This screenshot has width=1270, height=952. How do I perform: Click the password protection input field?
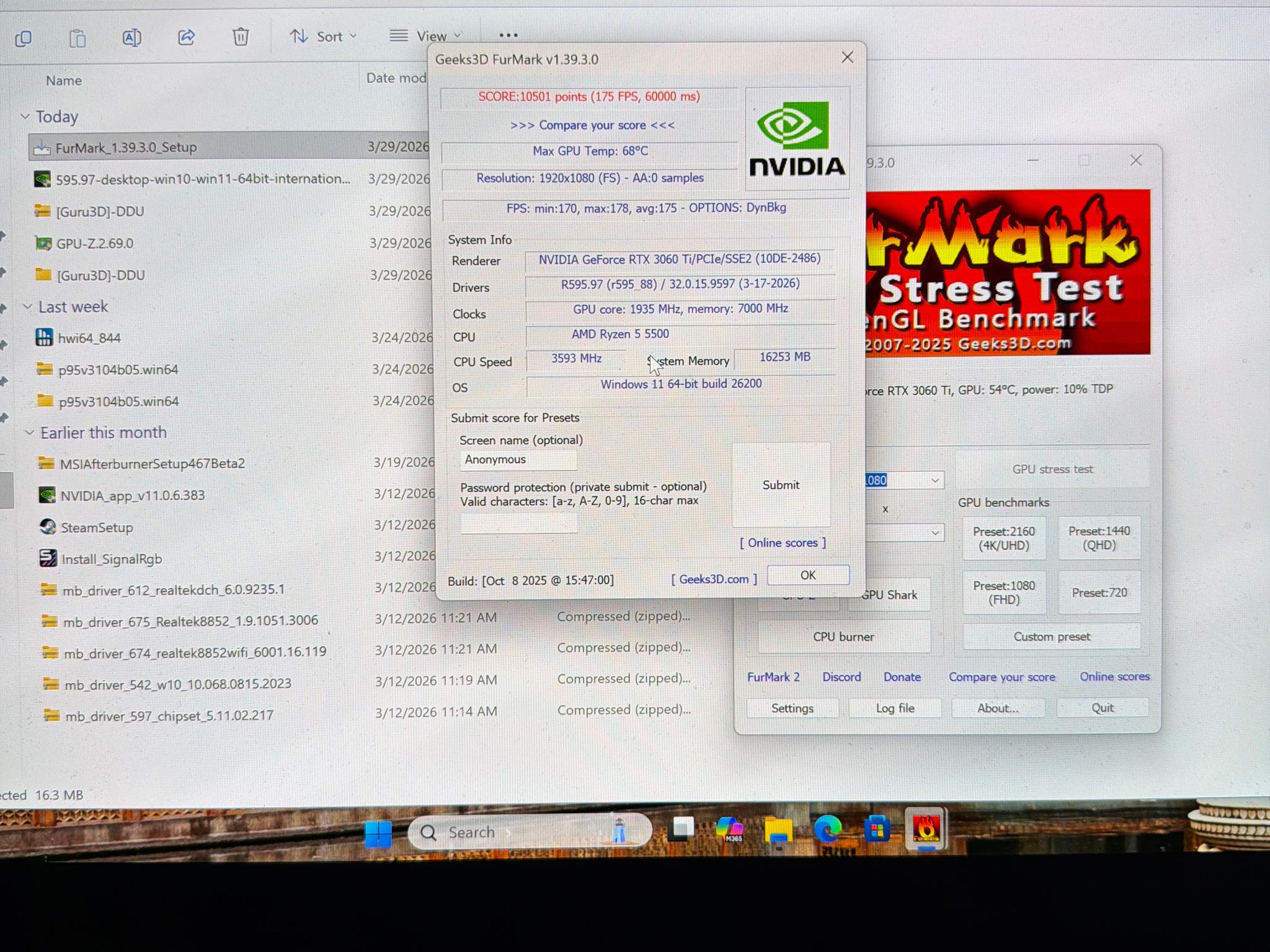519,524
